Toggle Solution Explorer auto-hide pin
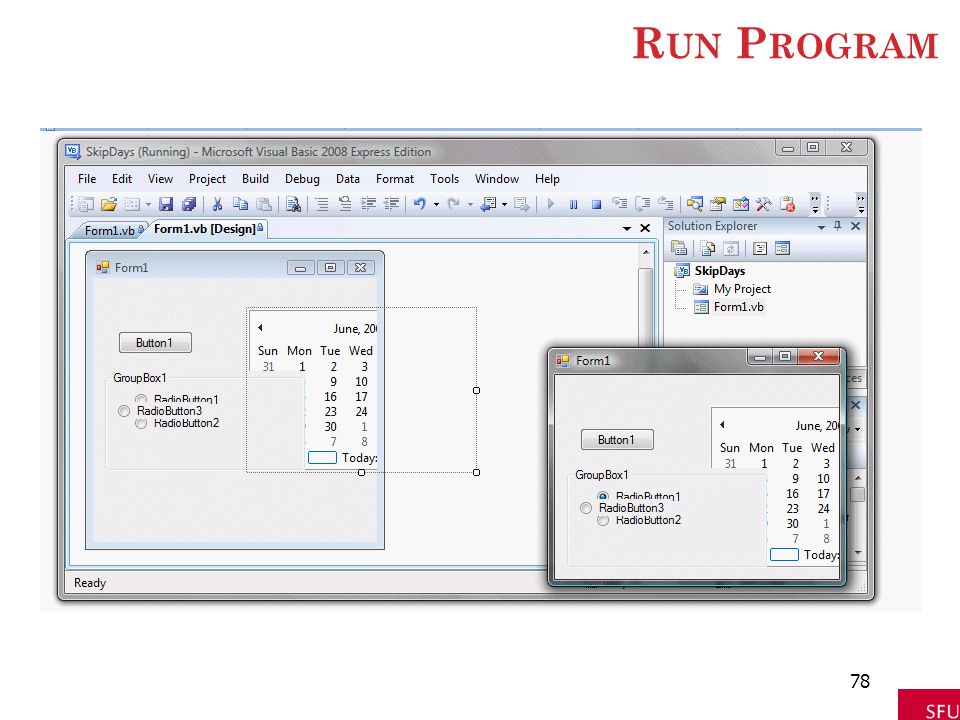This screenshot has width=960, height=720. [x=838, y=226]
